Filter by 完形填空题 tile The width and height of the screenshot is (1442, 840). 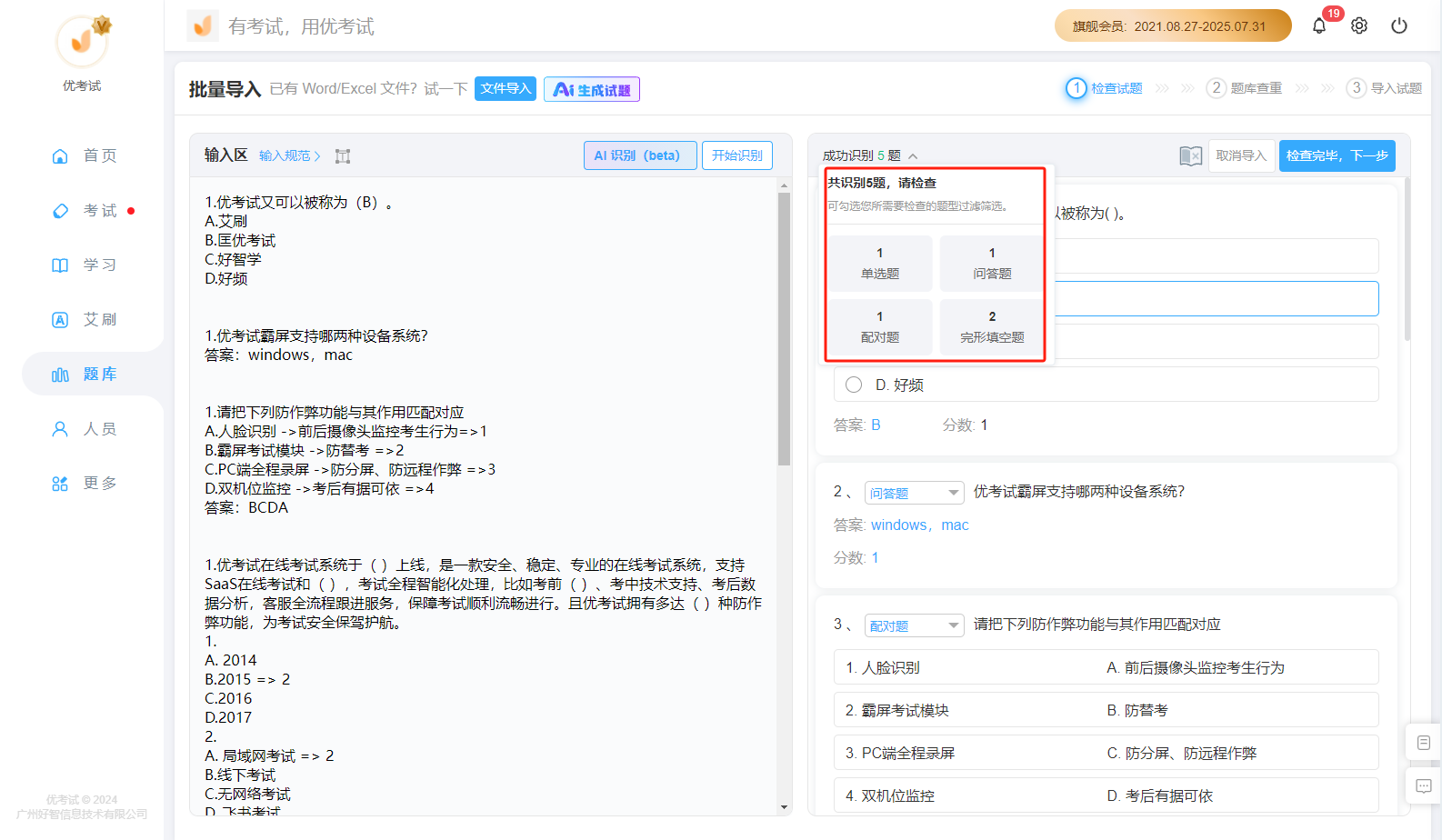click(992, 327)
